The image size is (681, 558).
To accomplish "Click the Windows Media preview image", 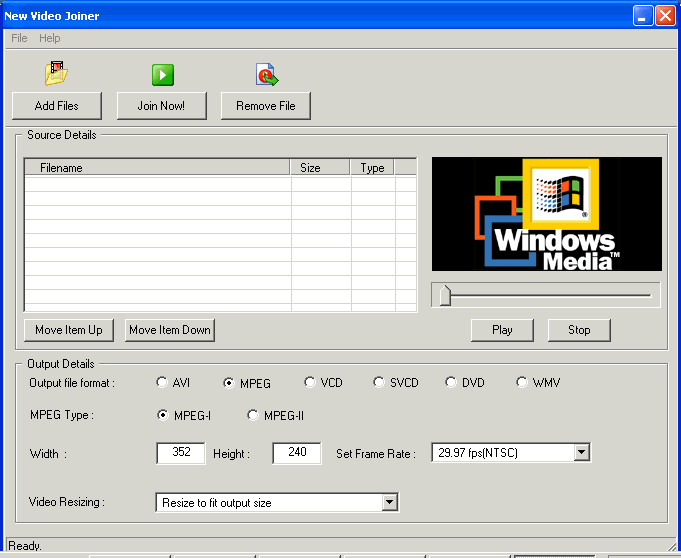I will (547, 214).
